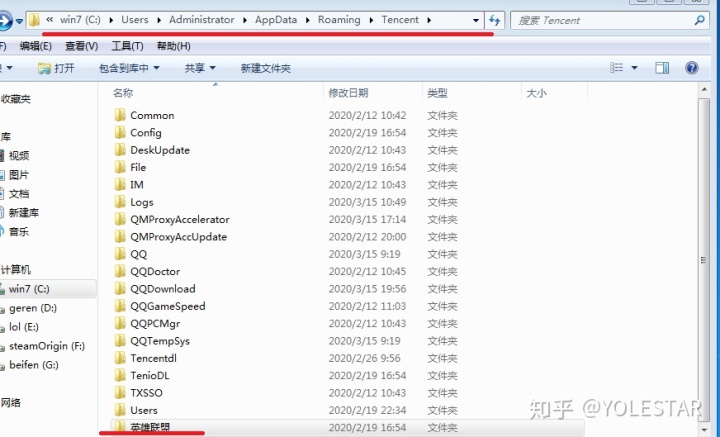Sort by 大小 column header
The width and height of the screenshot is (720, 437).
536,93
